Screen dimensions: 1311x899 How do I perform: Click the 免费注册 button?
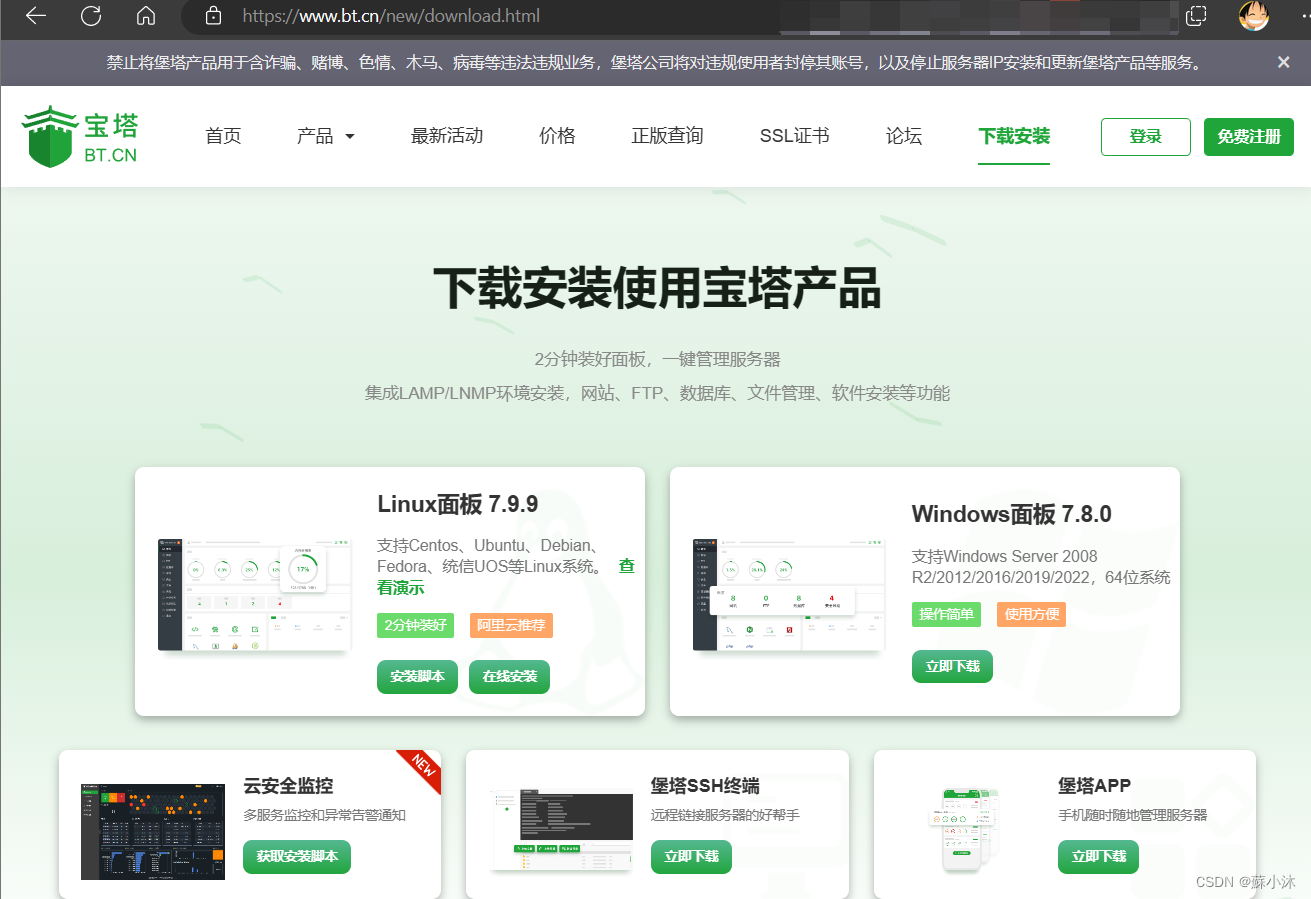pos(1249,137)
